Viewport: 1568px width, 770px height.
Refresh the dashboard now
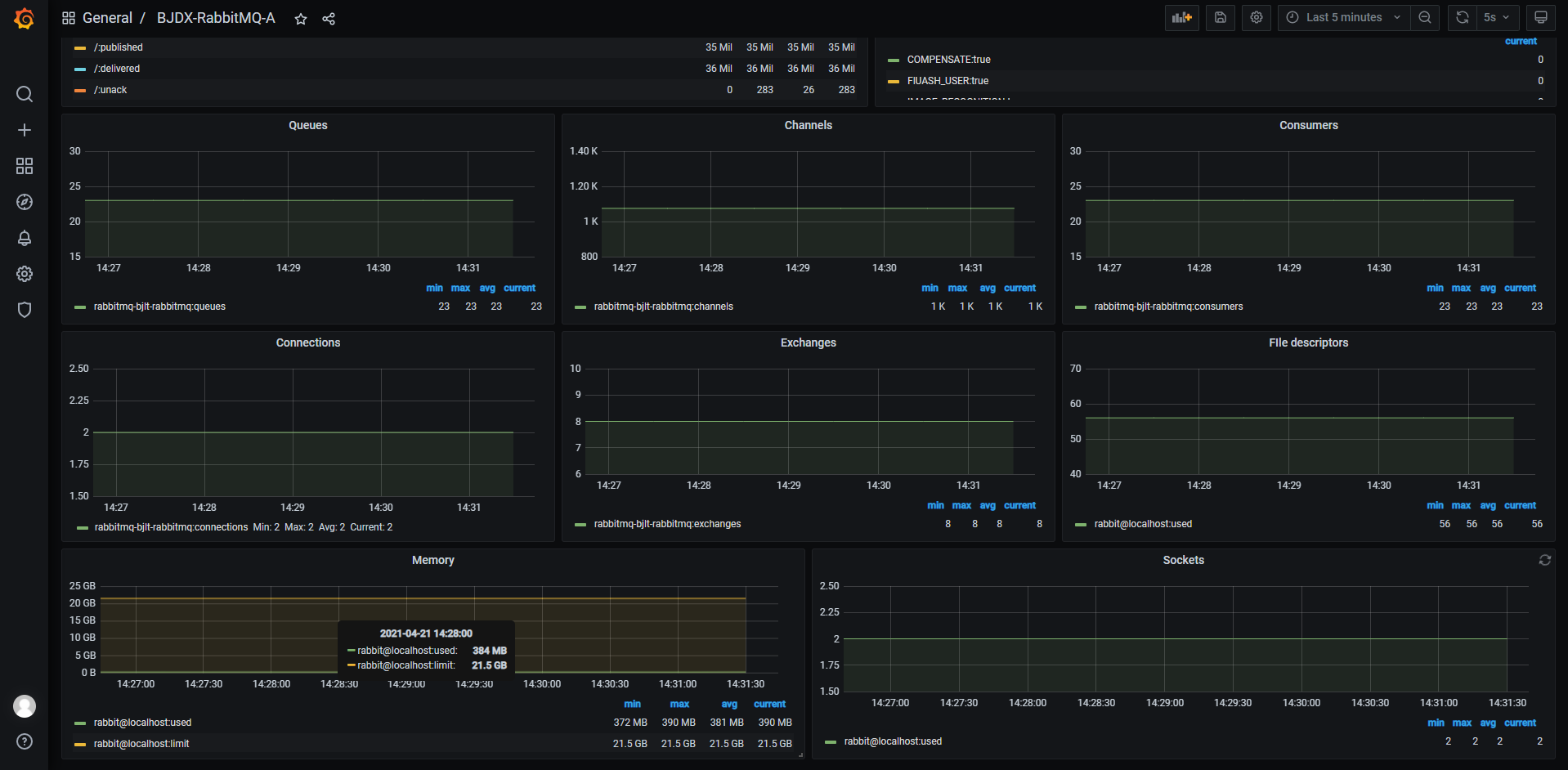[1463, 17]
